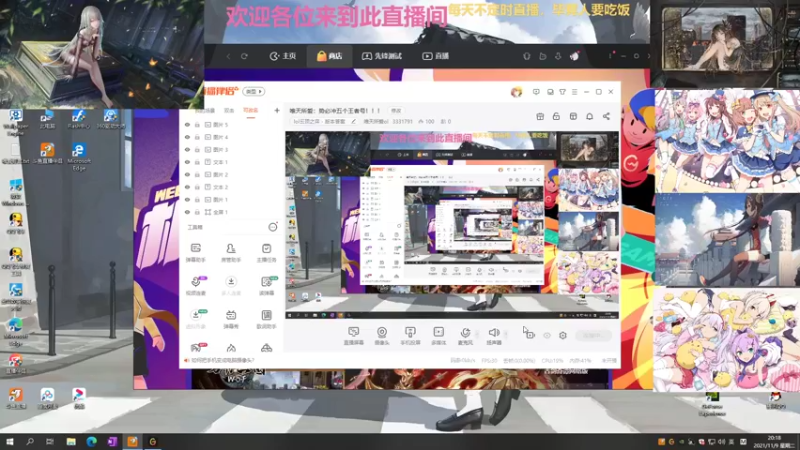Image resolution: width=800 pixels, height=450 pixels.
Task: Open Windows Start menu
Action: [9, 442]
